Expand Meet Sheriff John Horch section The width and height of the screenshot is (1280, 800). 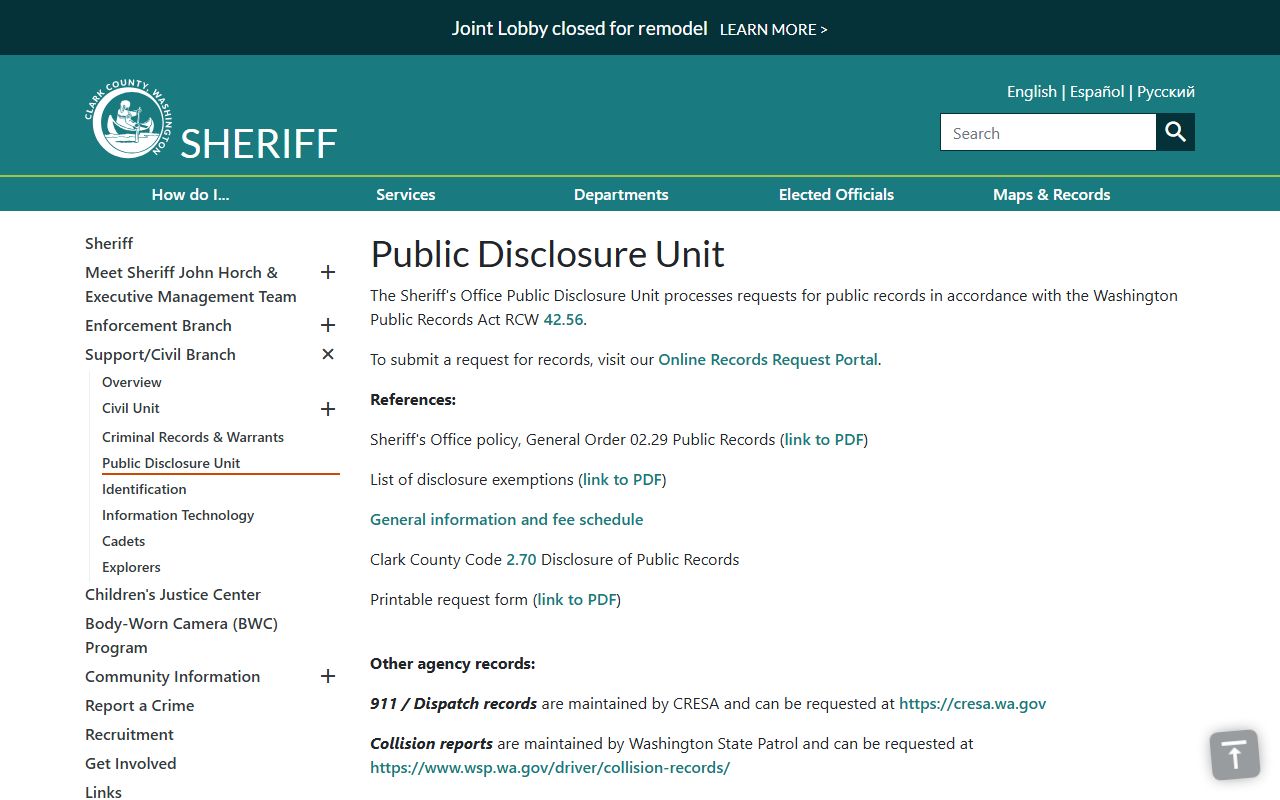click(327, 272)
